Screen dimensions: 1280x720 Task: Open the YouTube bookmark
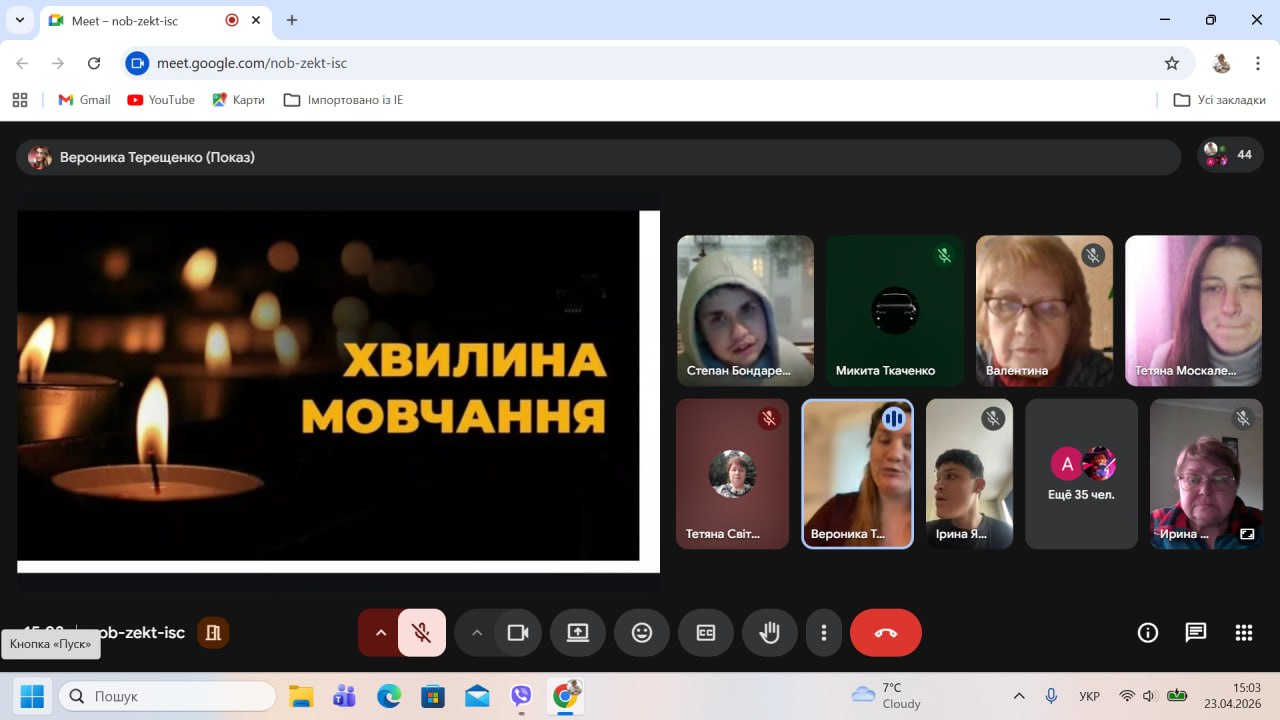161,100
